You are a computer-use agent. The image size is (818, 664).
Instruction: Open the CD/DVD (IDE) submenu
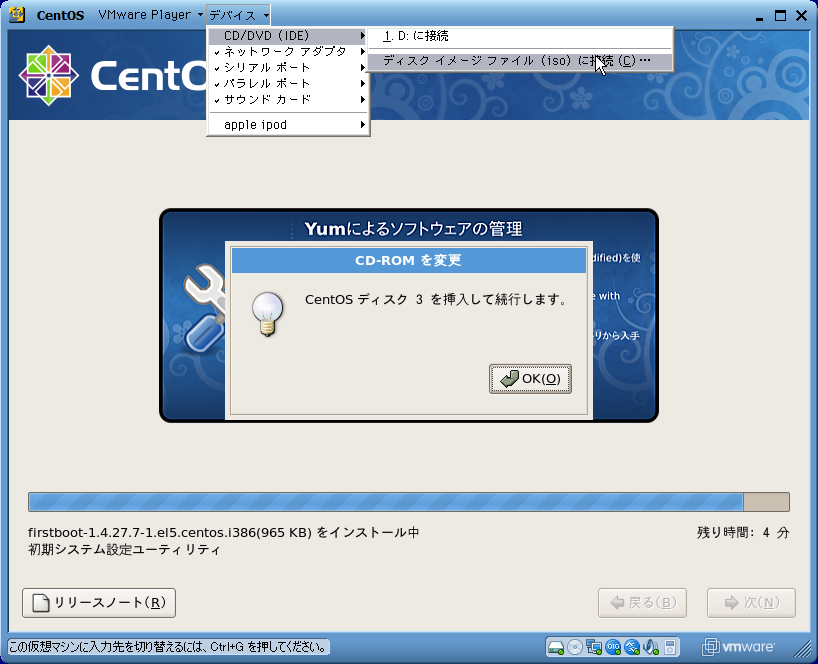point(288,36)
